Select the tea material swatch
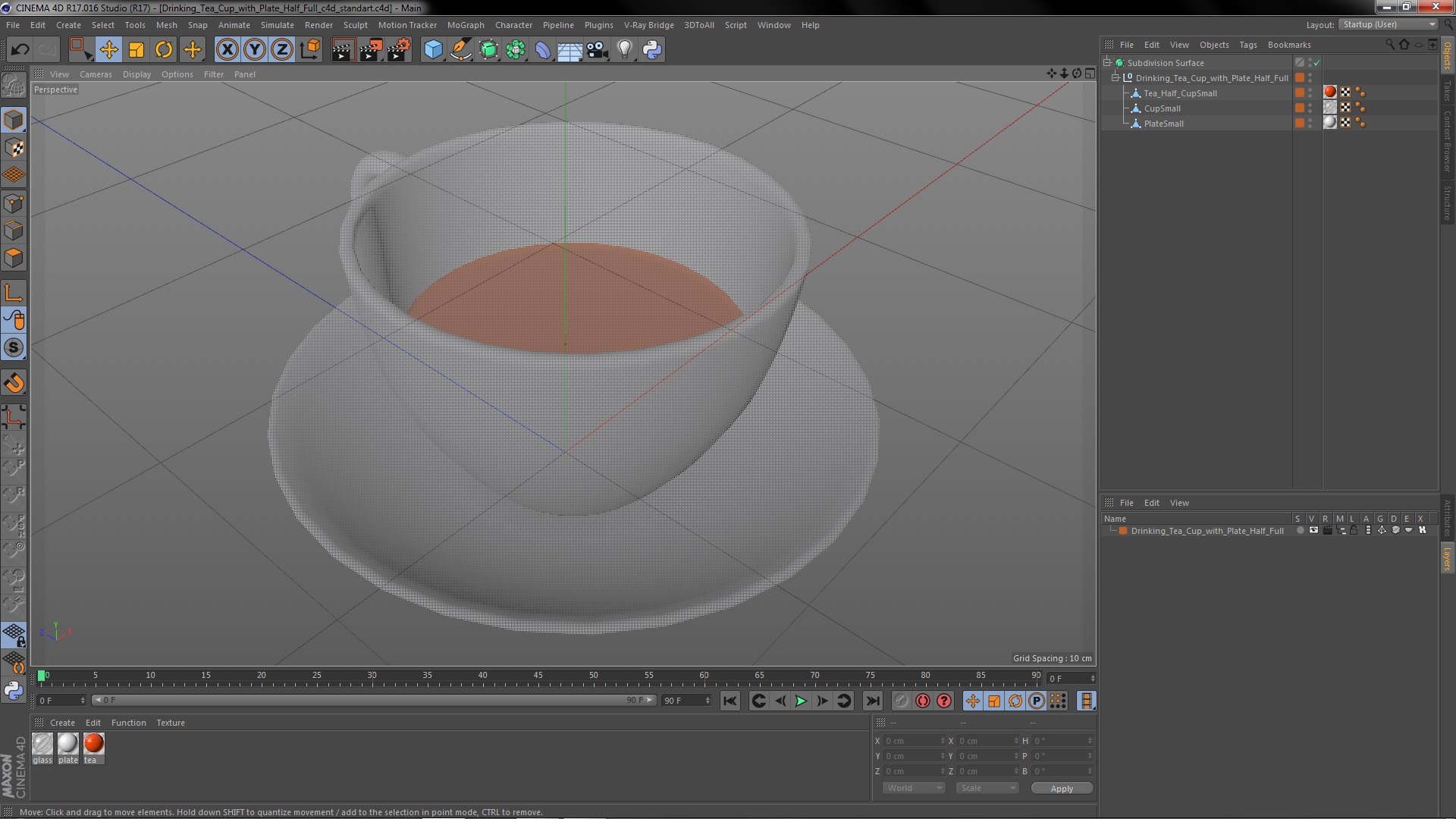This screenshot has width=1456, height=819. (94, 744)
